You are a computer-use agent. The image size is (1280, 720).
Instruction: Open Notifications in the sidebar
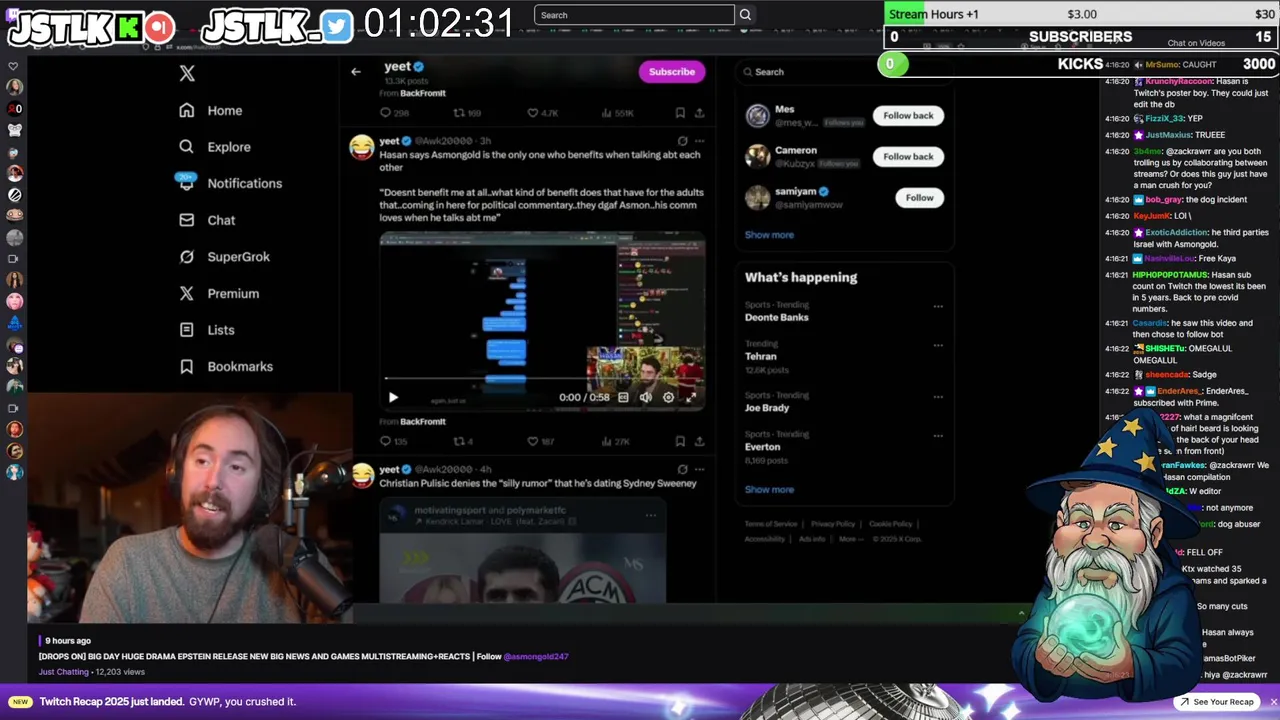coord(229,183)
